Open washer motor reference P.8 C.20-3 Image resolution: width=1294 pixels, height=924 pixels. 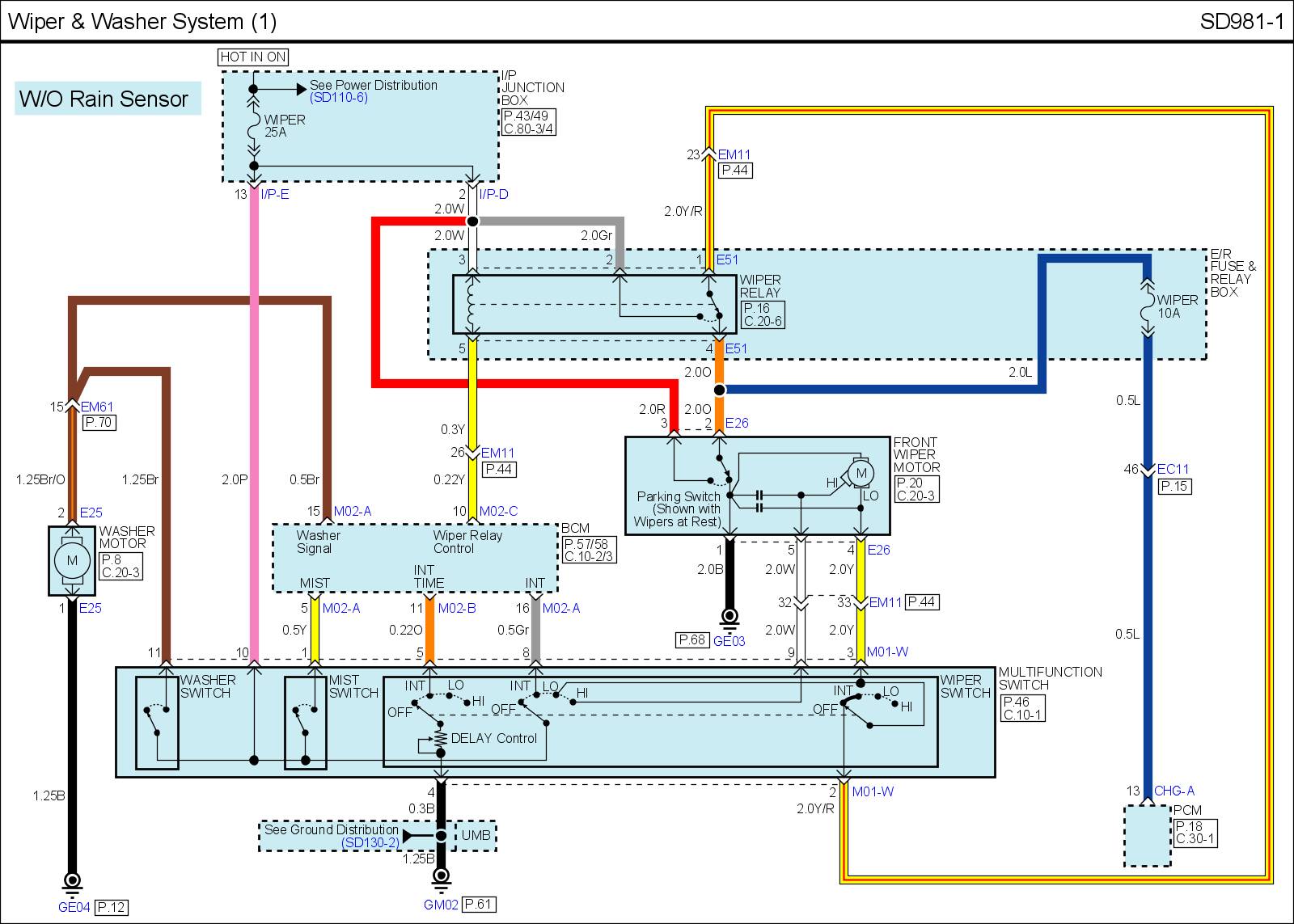(x=121, y=566)
